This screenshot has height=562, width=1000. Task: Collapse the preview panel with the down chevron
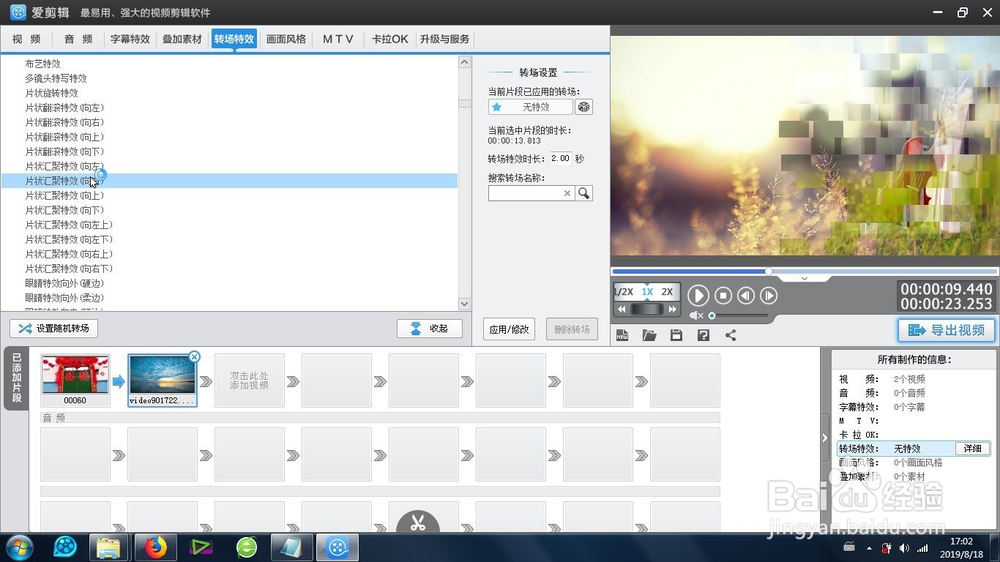click(x=804, y=279)
